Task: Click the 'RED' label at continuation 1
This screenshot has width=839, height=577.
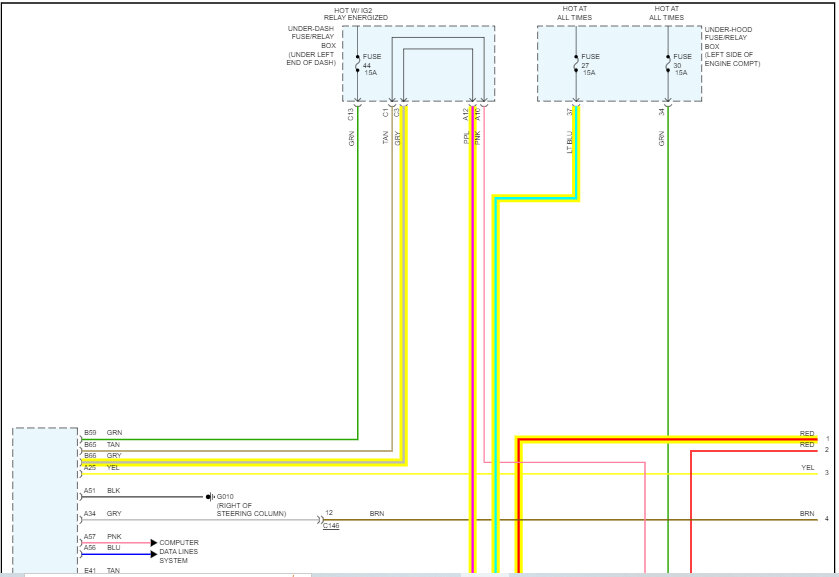Action: 807,434
